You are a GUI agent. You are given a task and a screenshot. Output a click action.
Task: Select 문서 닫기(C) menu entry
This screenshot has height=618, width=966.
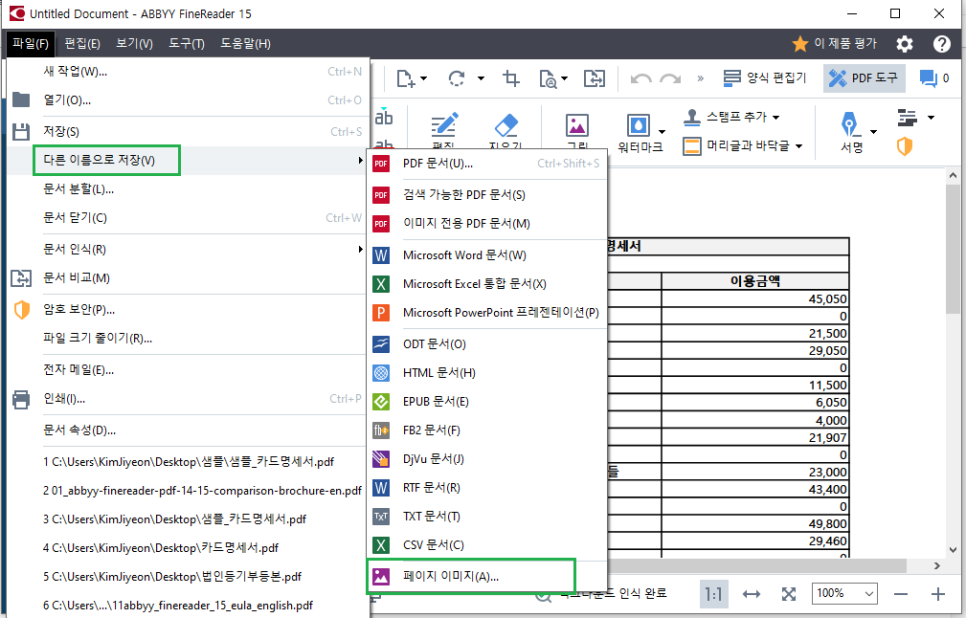(x=188, y=218)
